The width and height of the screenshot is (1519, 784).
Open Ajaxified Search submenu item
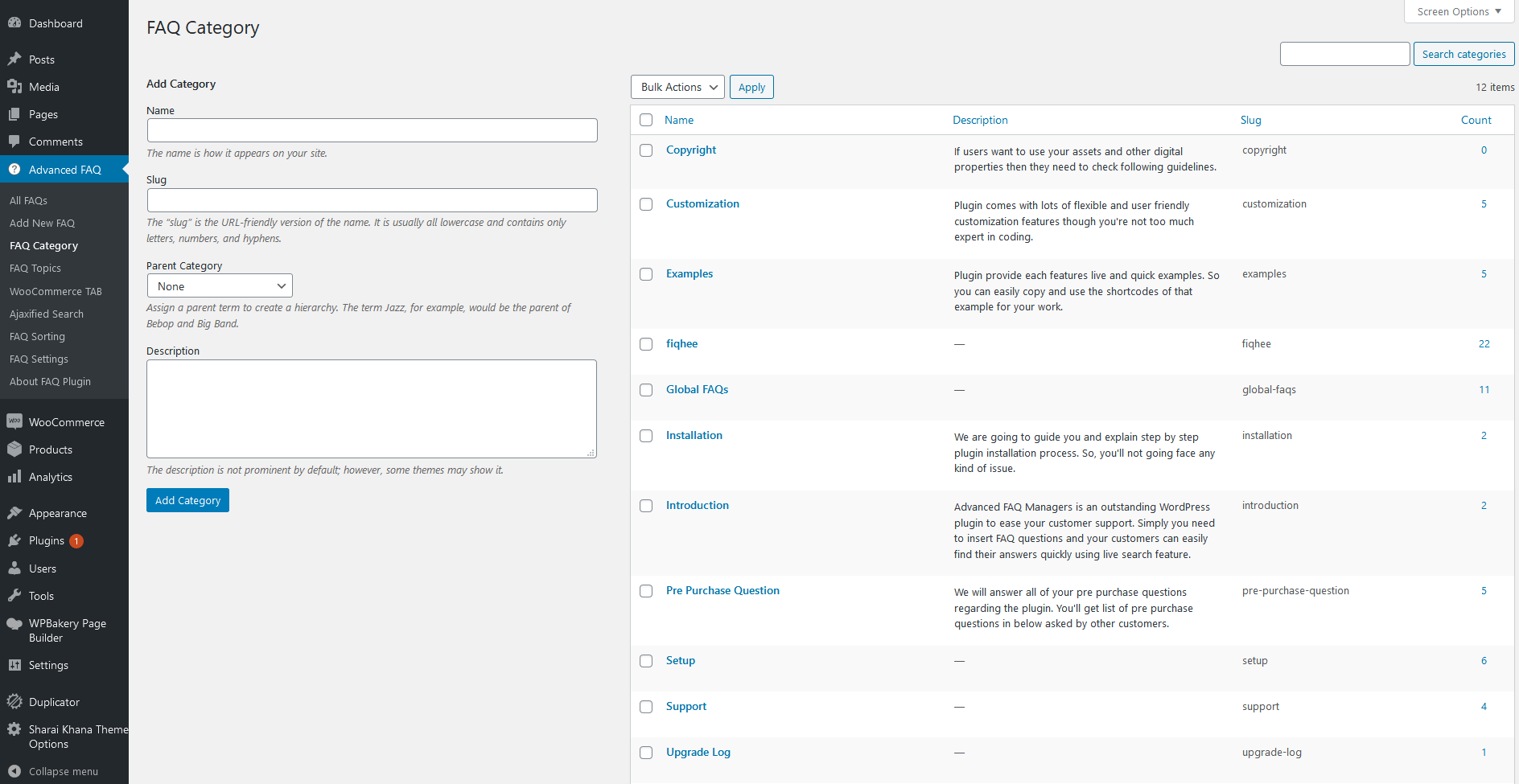(x=47, y=314)
